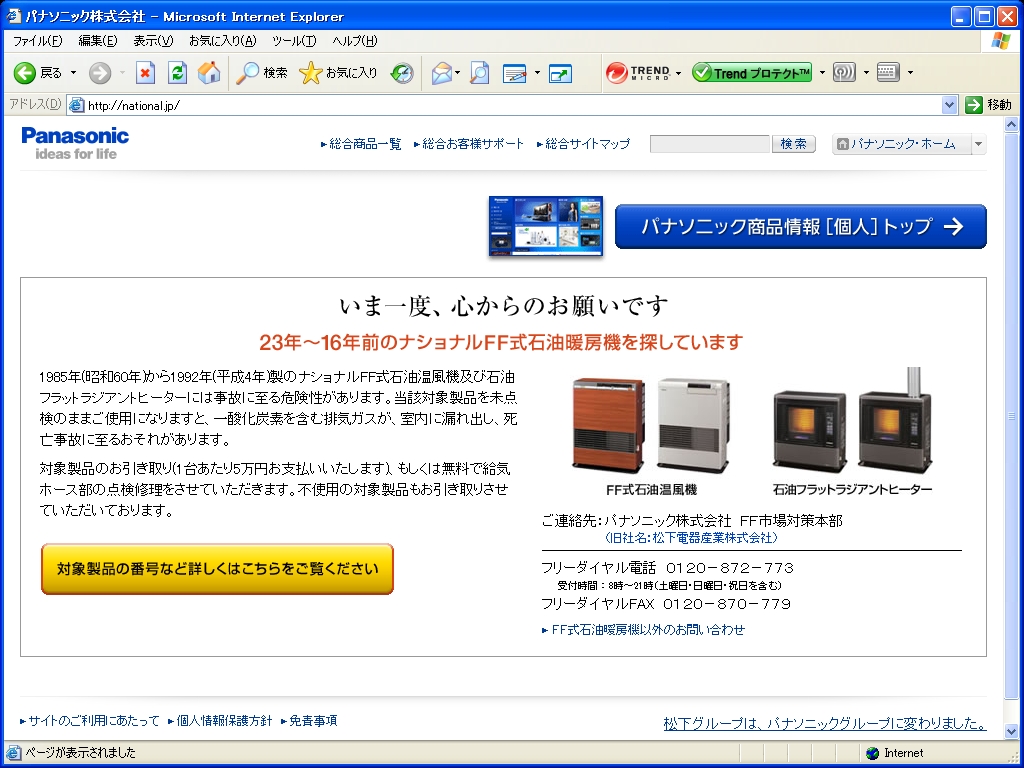Open the ファイル(F) menu

pyautogui.click(x=37, y=41)
